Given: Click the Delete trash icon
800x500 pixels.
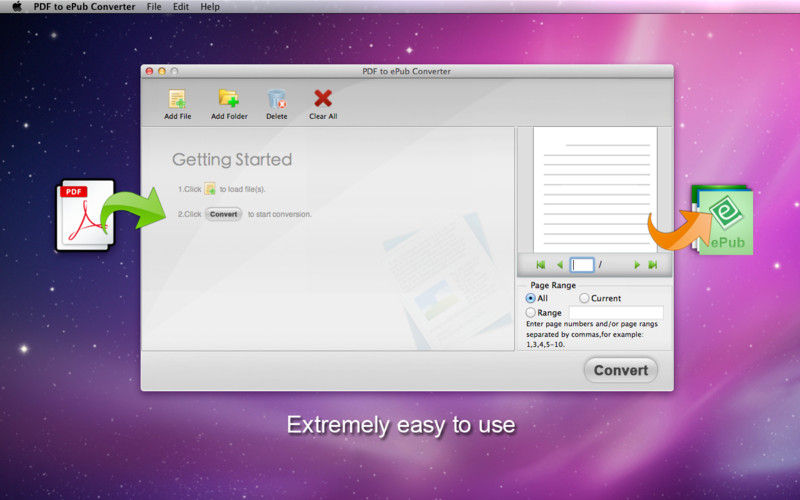Looking at the screenshot, I should (277, 99).
